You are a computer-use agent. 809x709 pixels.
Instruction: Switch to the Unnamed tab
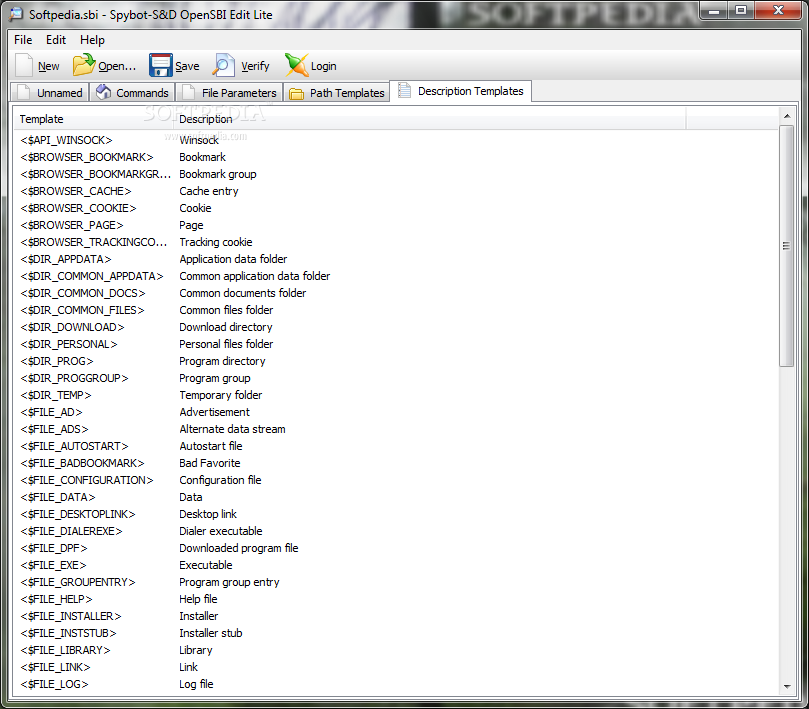tap(50, 92)
